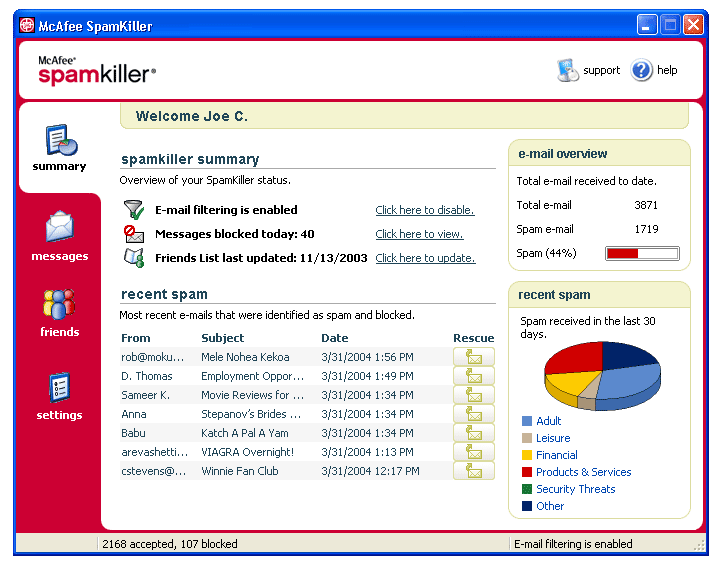Click 'Friends List last updated: 11/13/2003' text
Image resolution: width=721 pixels, height=569 pixels.
(x=261, y=258)
